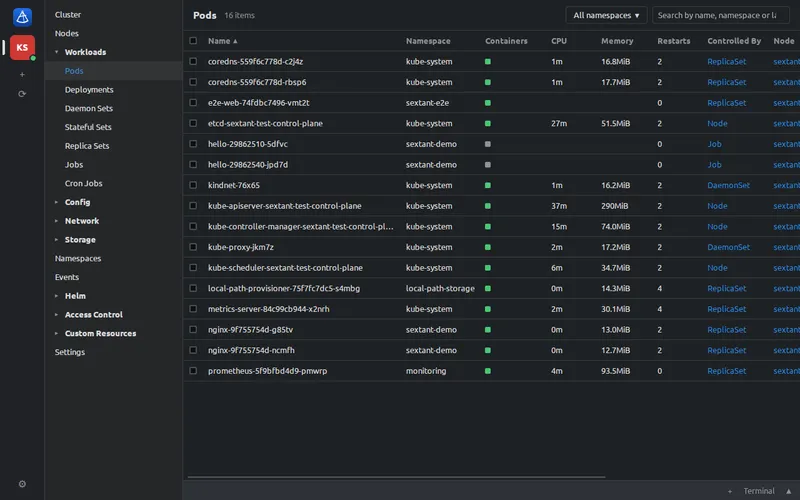Open Namespaces in the sidebar
Screen dimensions: 800x500
[x=78, y=259]
